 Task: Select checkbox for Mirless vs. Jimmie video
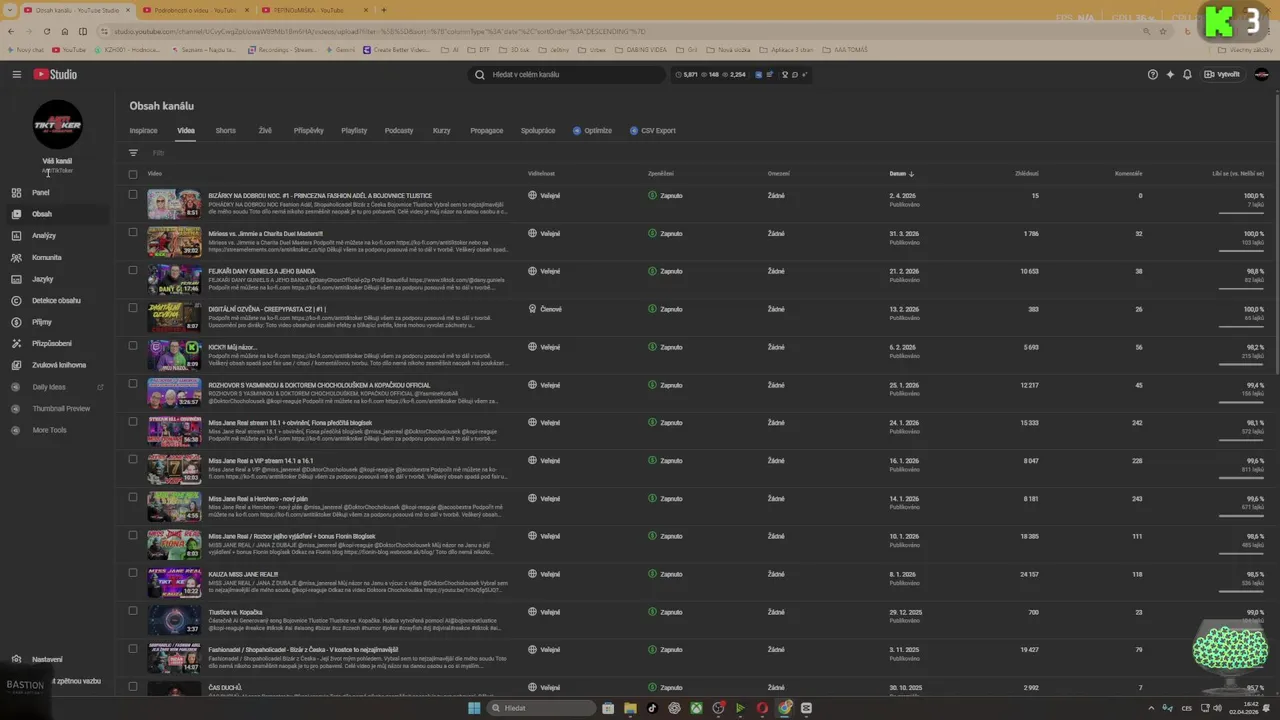133,232
